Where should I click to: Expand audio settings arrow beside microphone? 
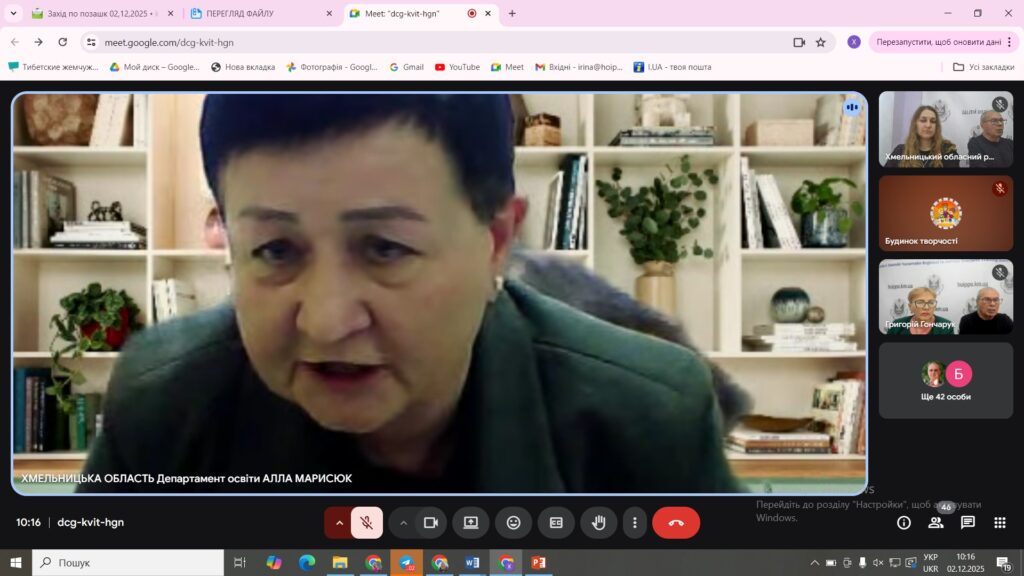click(x=338, y=522)
